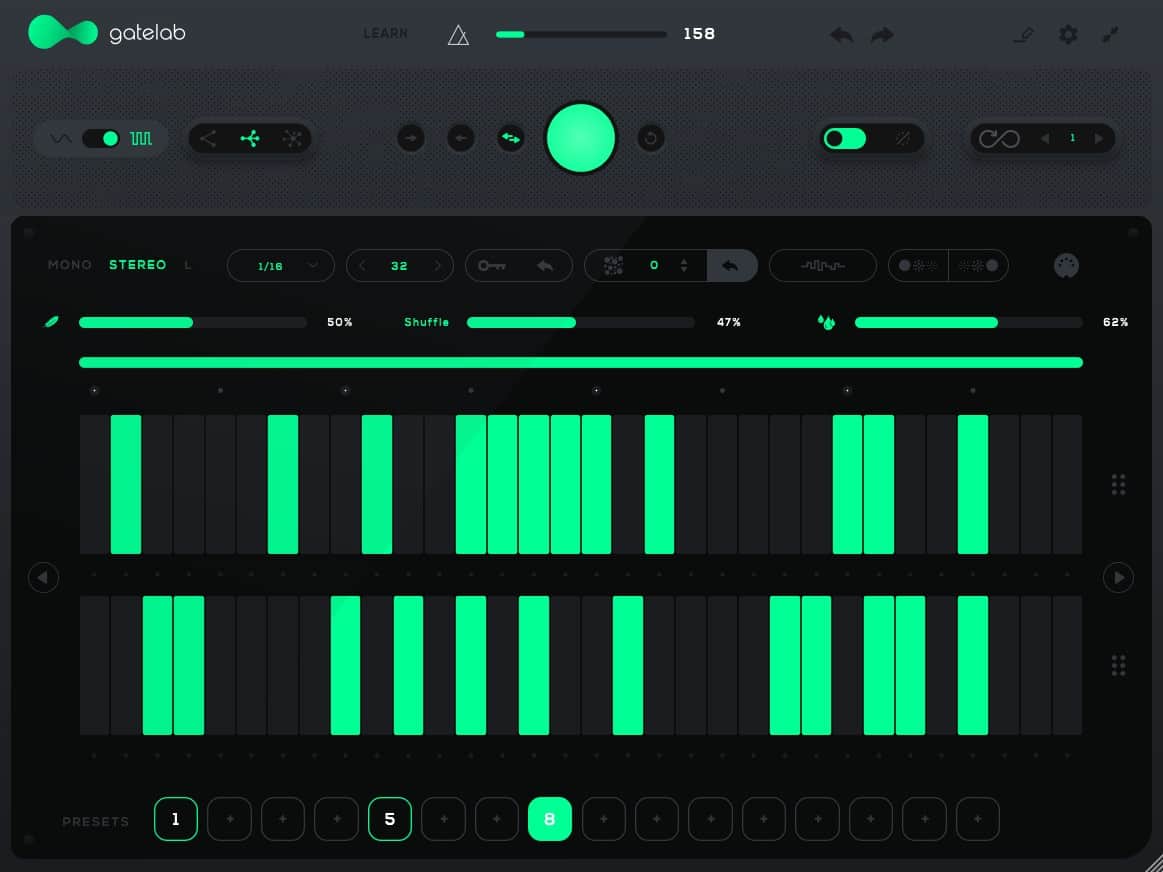
Task: Click the Shuffle slider bar
Action: [580, 323]
